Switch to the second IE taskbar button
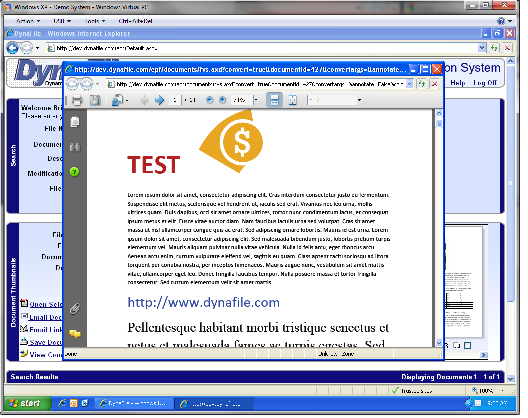The image size is (528, 418). point(214,404)
